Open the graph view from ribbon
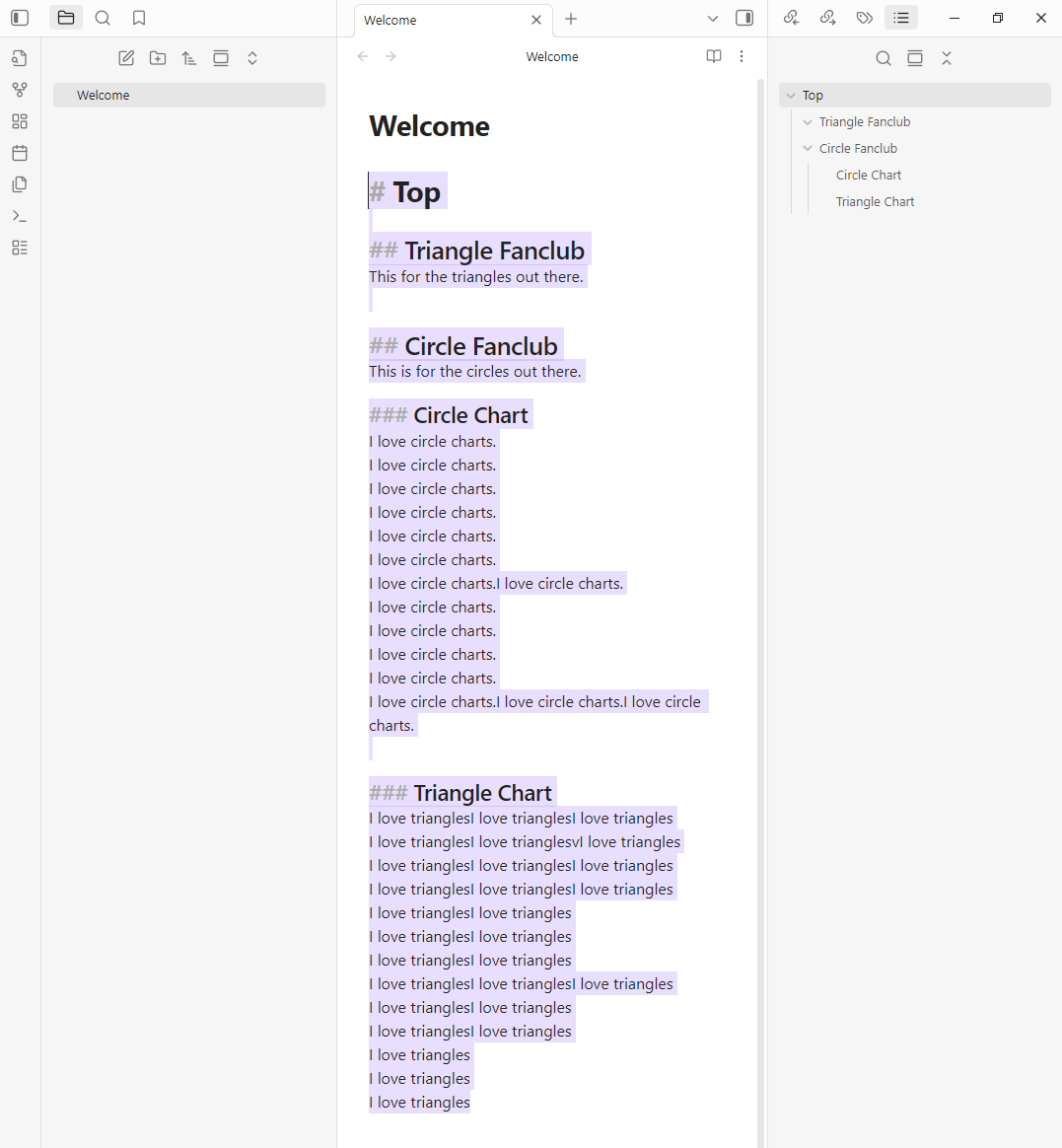The height and width of the screenshot is (1148, 1062). coord(20,90)
